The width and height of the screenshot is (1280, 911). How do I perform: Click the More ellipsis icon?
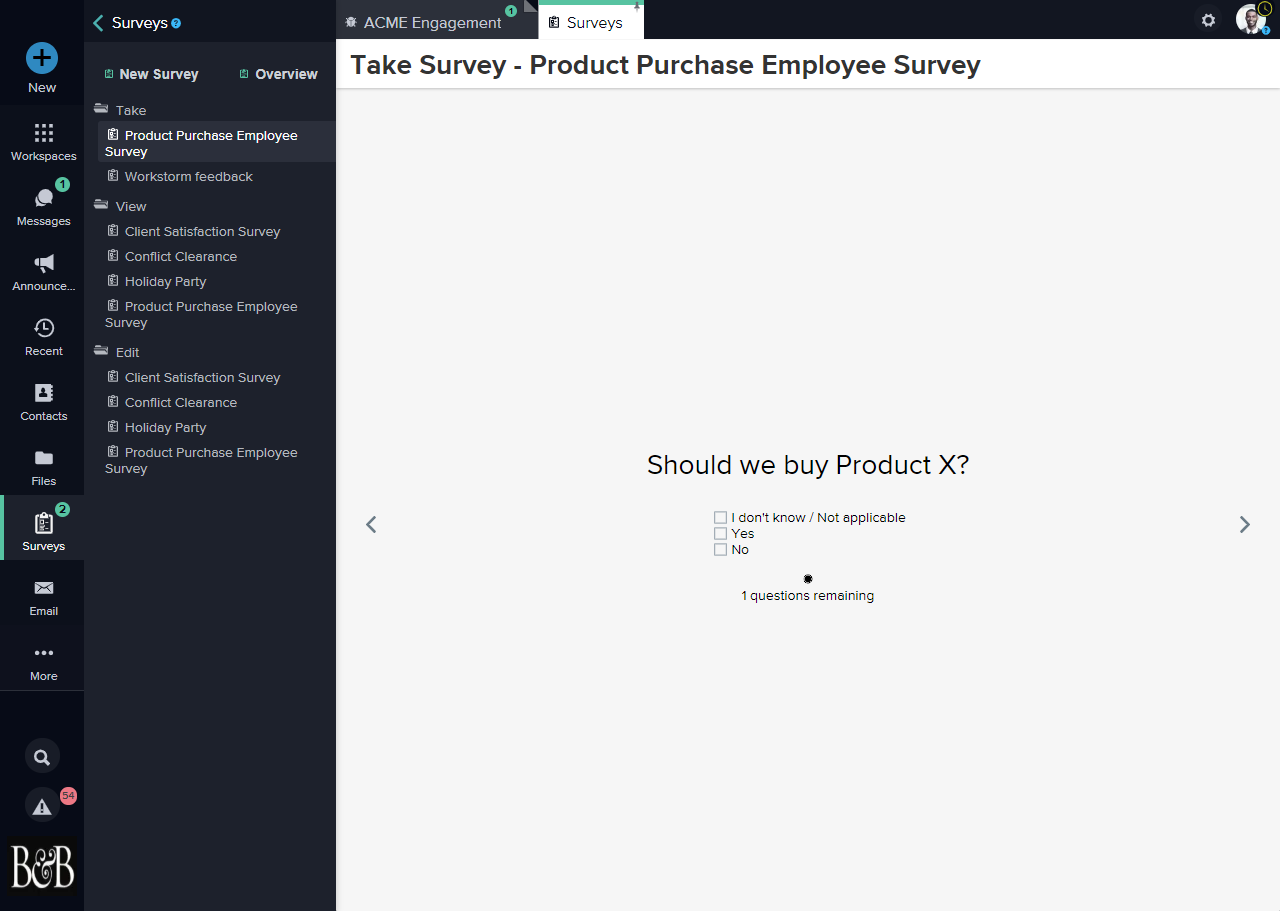pos(44,653)
